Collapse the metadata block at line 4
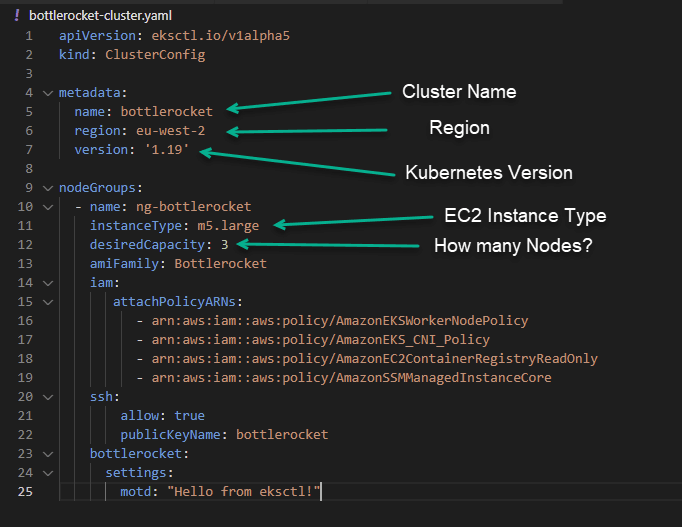 click(x=48, y=93)
